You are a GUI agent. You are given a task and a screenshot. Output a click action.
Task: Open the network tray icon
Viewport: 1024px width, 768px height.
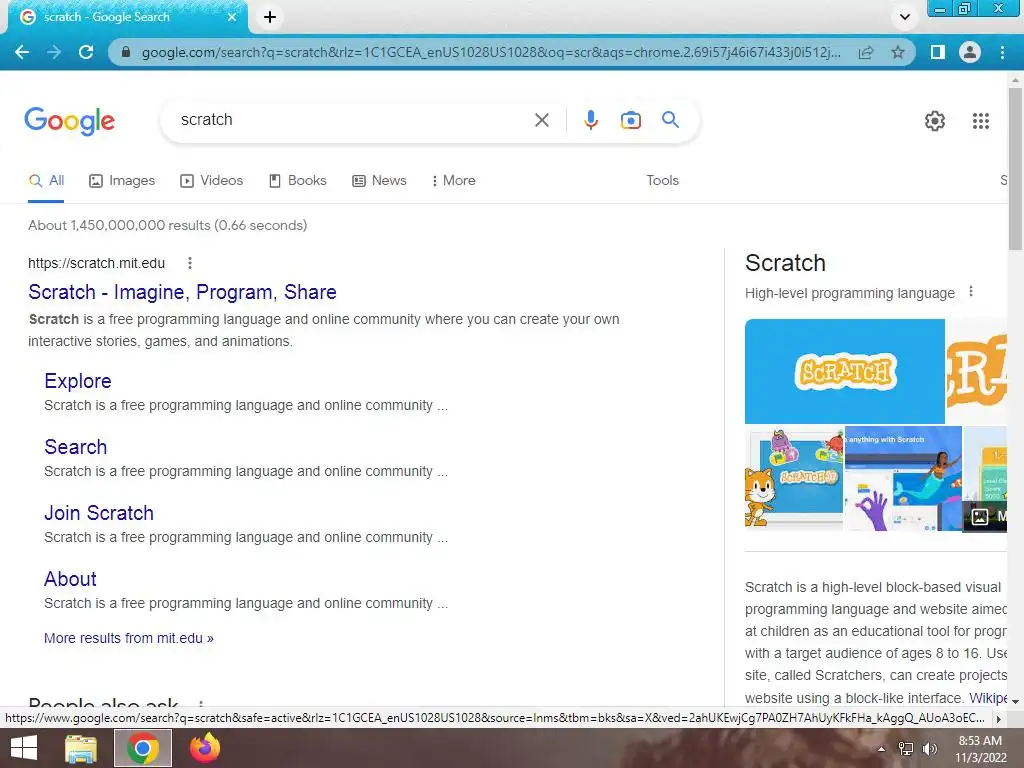point(906,749)
